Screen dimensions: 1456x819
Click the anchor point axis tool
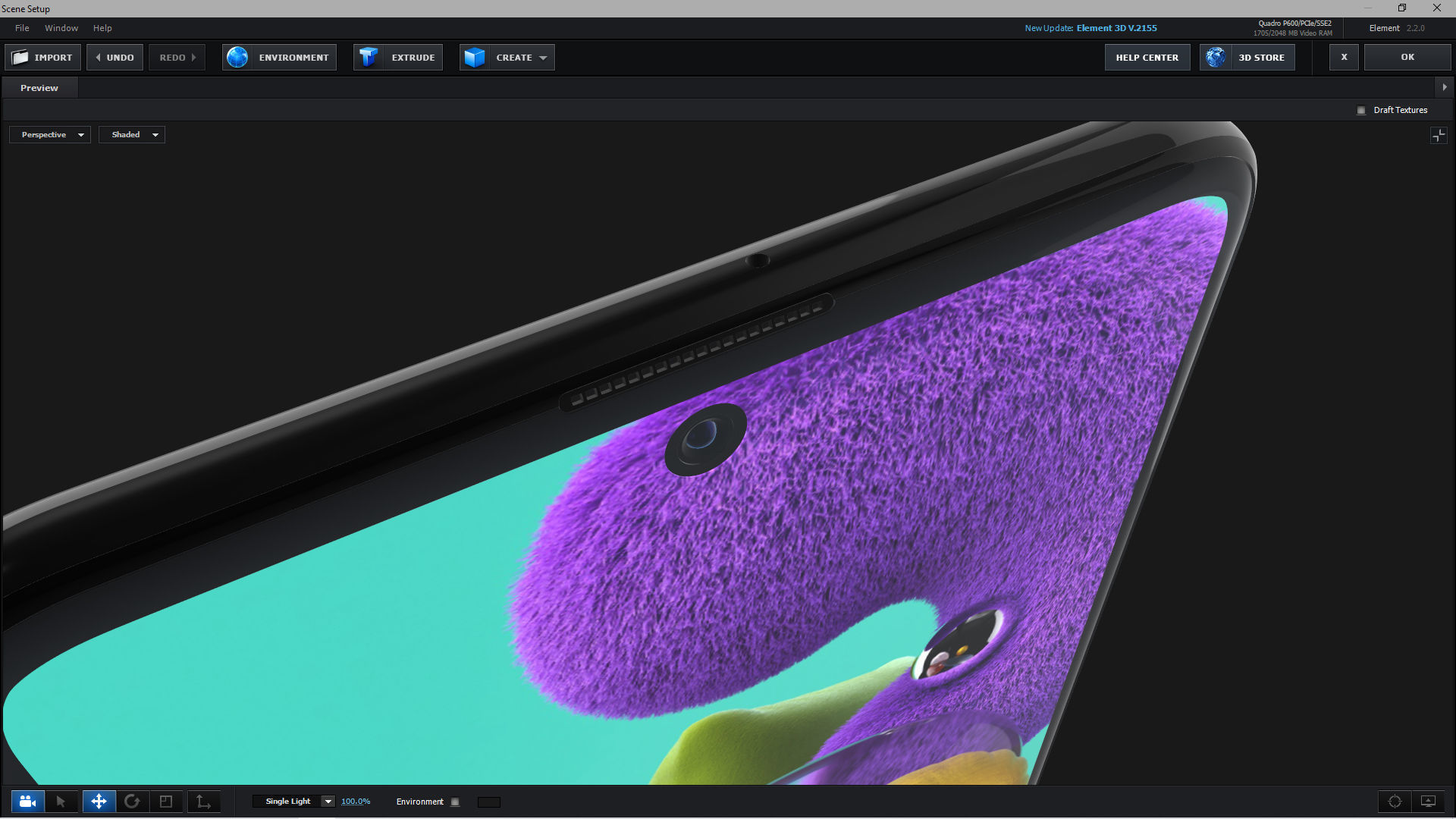[x=203, y=802]
